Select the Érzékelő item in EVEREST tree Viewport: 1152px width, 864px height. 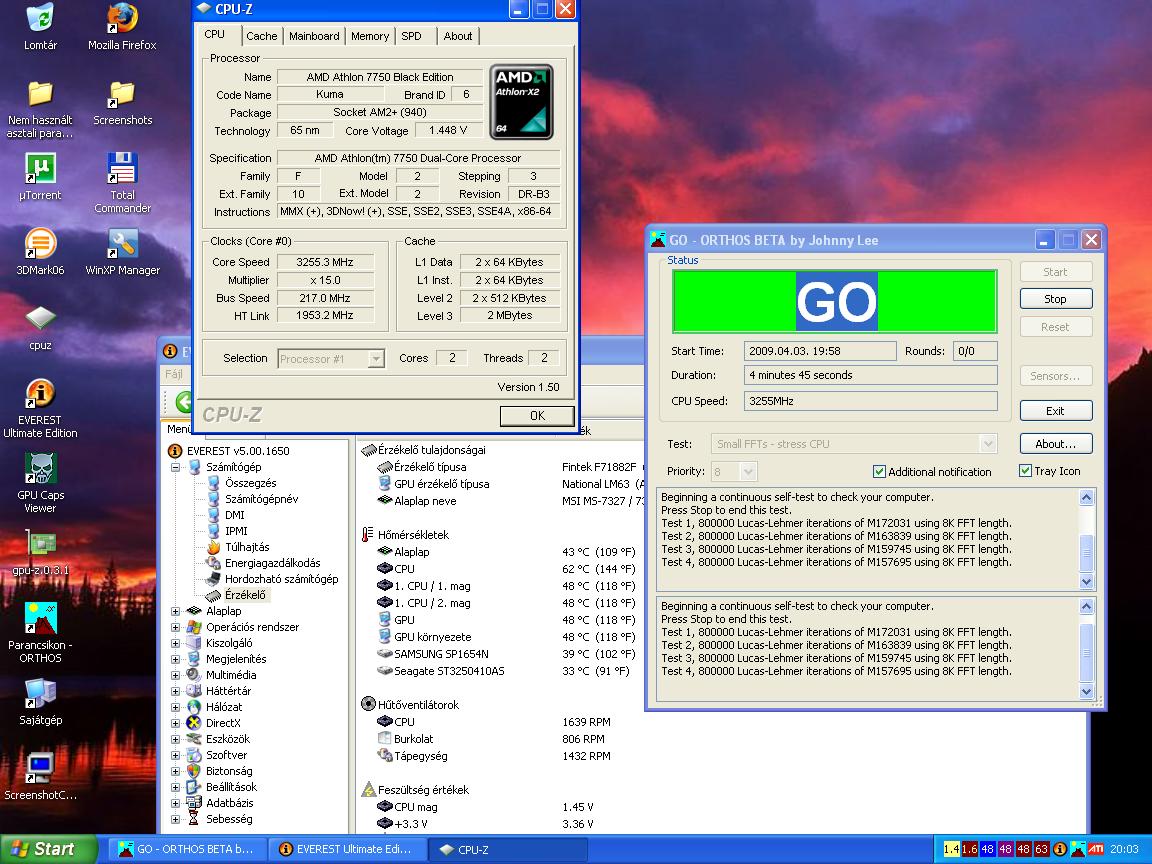pyautogui.click(x=245, y=595)
